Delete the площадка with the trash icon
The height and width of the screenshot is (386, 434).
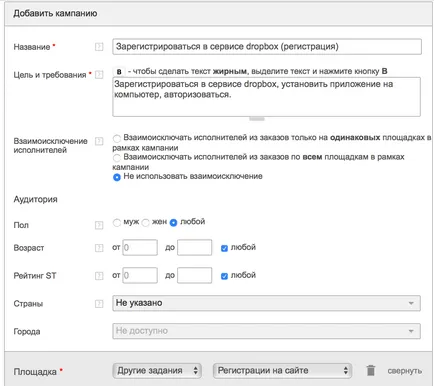coord(371,370)
